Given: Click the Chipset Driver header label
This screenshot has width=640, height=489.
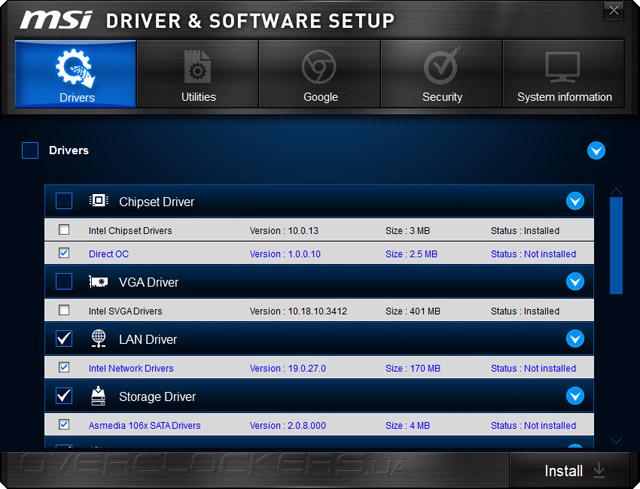Looking at the screenshot, I should click(157, 202).
